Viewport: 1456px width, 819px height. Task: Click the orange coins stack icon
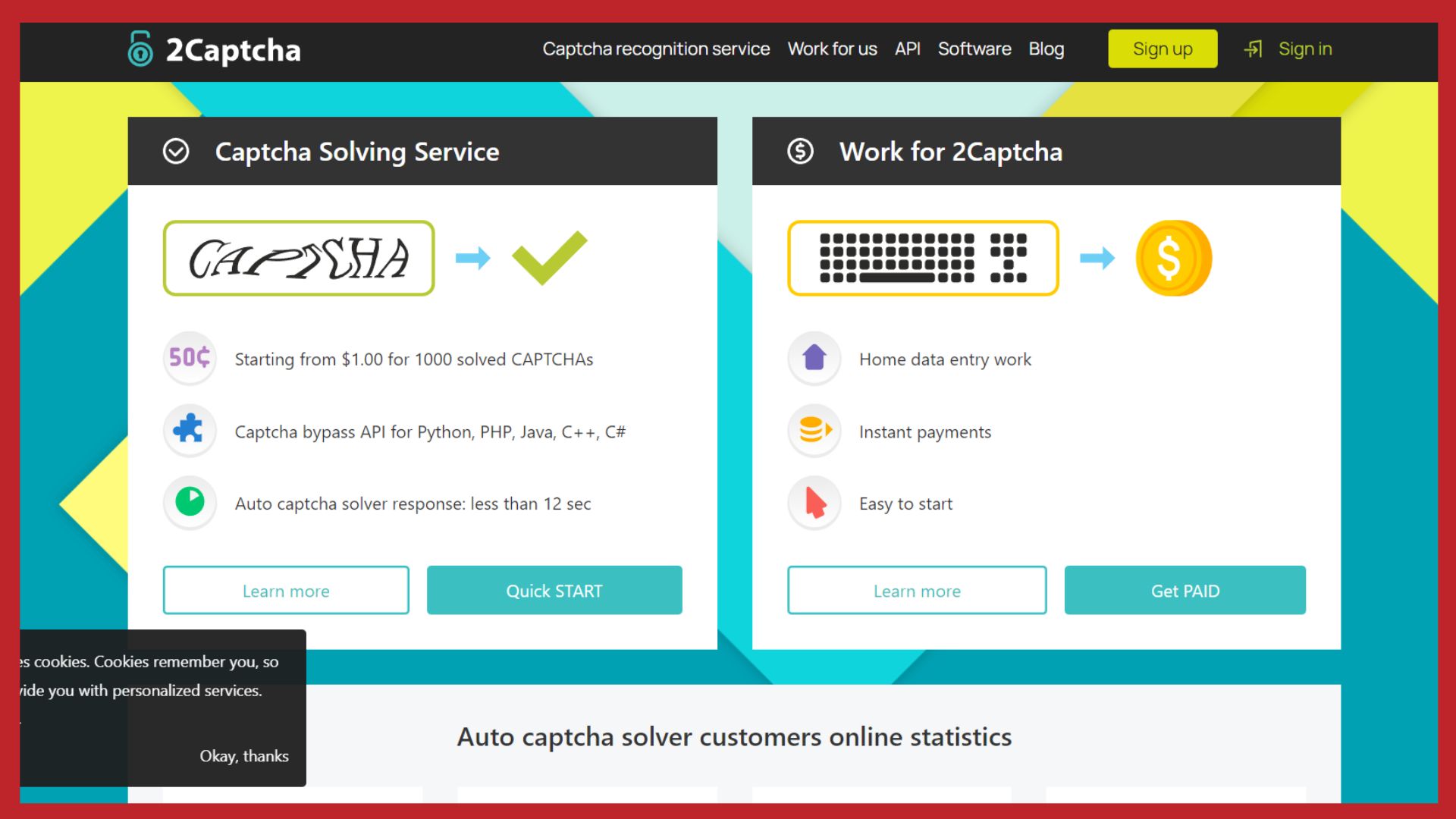[x=814, y=430]
